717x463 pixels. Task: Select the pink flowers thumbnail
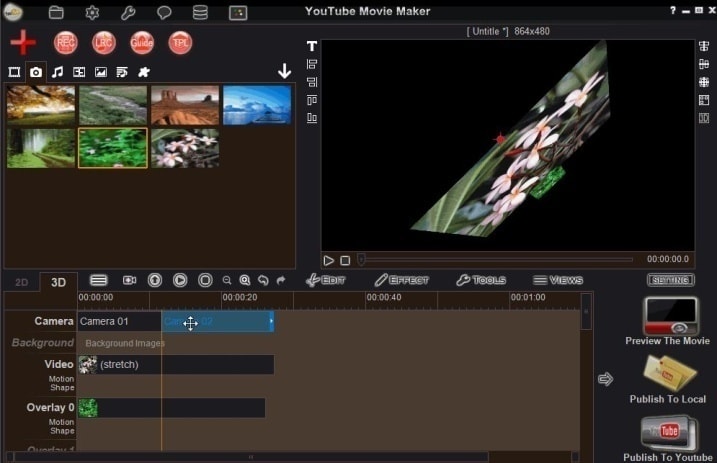[x=185, y=148]
